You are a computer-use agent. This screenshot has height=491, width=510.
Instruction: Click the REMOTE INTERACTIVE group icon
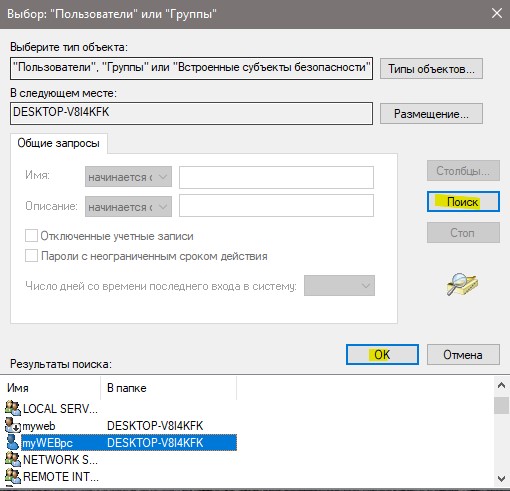13,477
